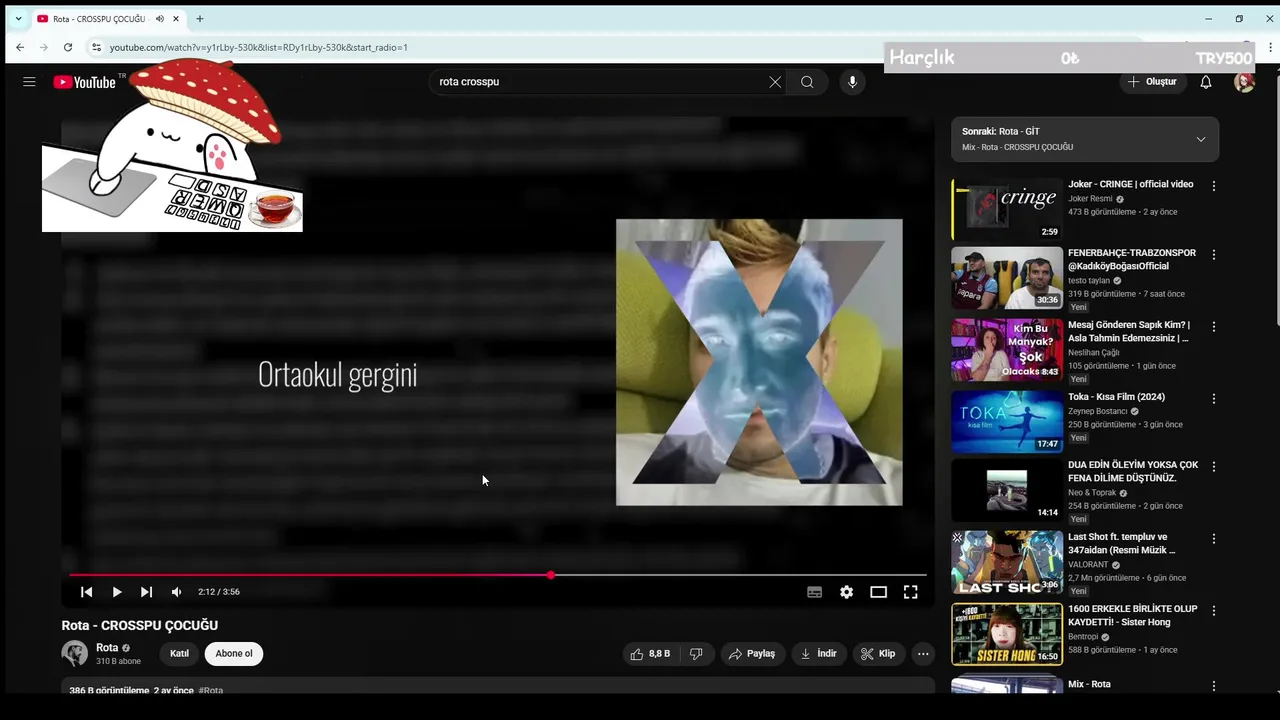Click the İndir download button
The image size is (1280, 720).
coord(819,654)
